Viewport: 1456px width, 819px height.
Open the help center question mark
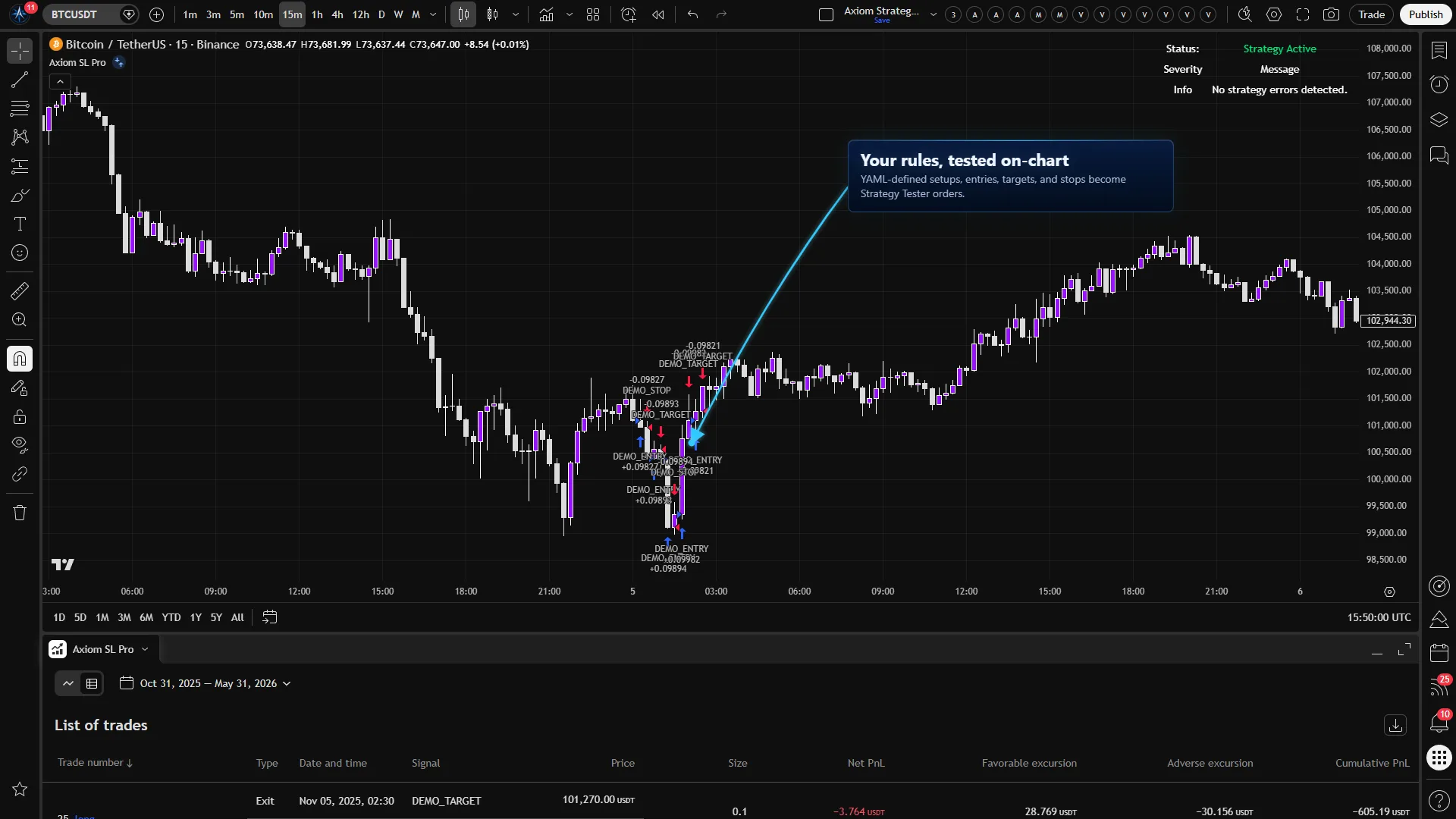click(x=1439, y=800)
